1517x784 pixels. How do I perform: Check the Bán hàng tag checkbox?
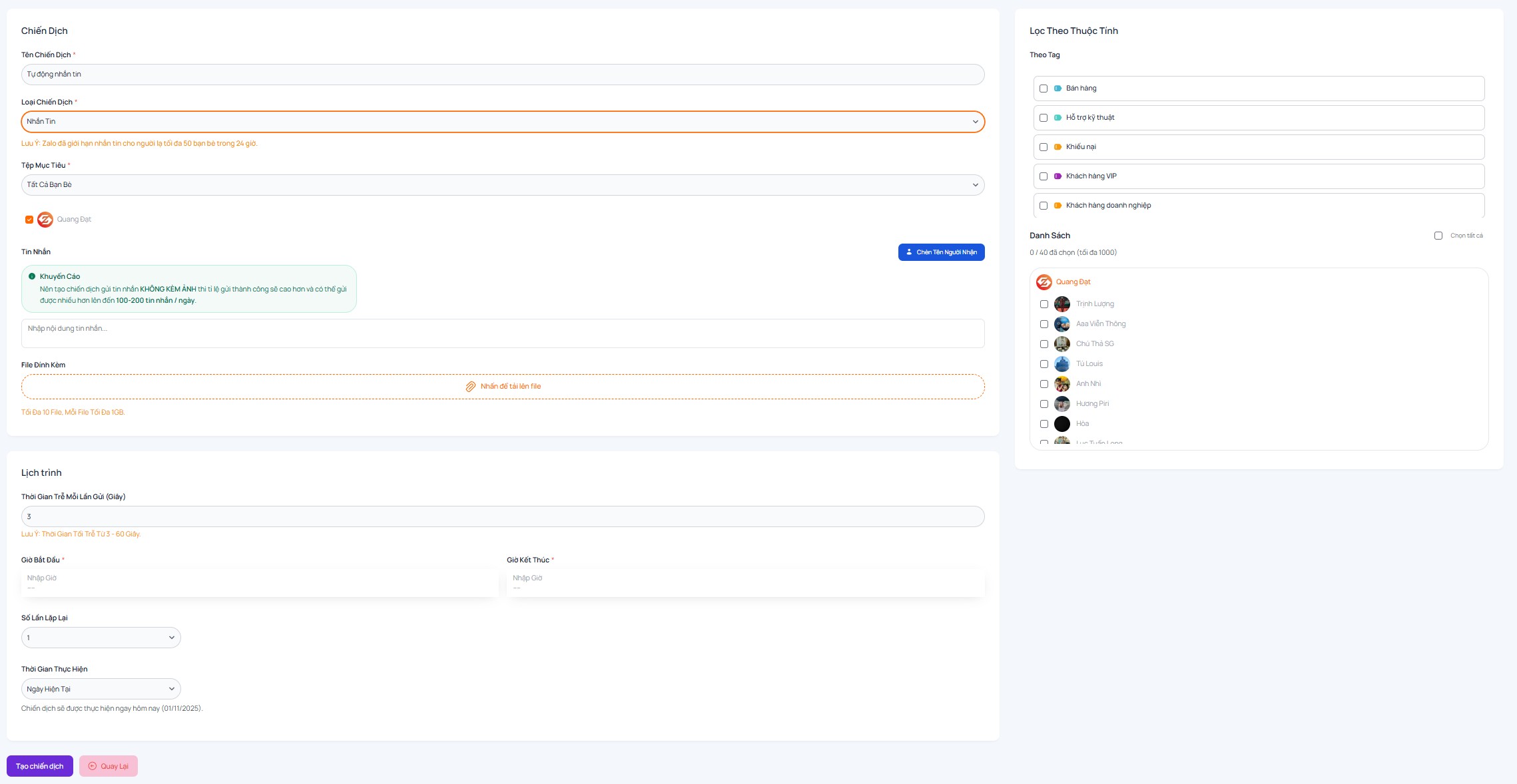[x=1044, y=89]
